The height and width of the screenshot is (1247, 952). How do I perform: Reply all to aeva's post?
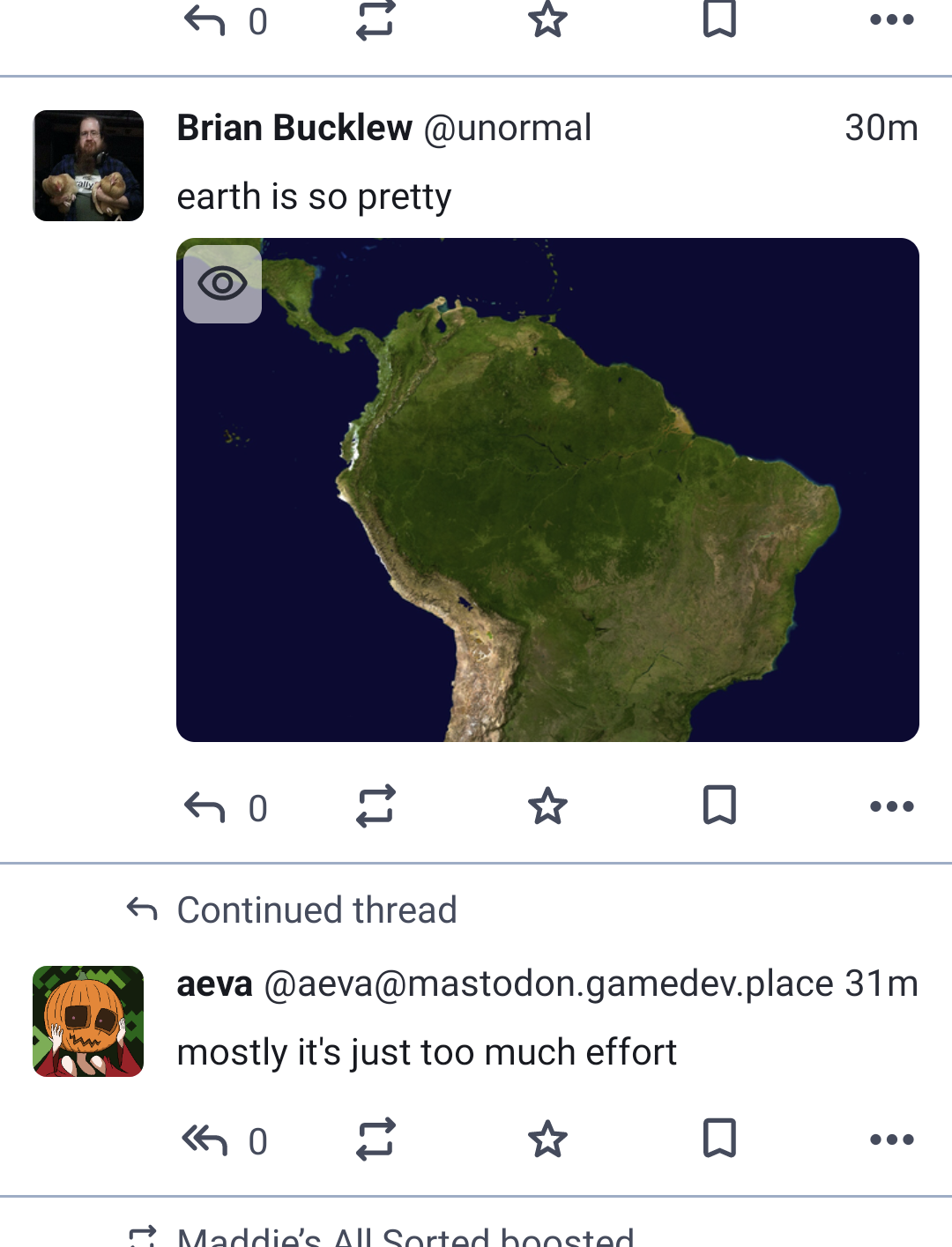(x=205, y=1139)
